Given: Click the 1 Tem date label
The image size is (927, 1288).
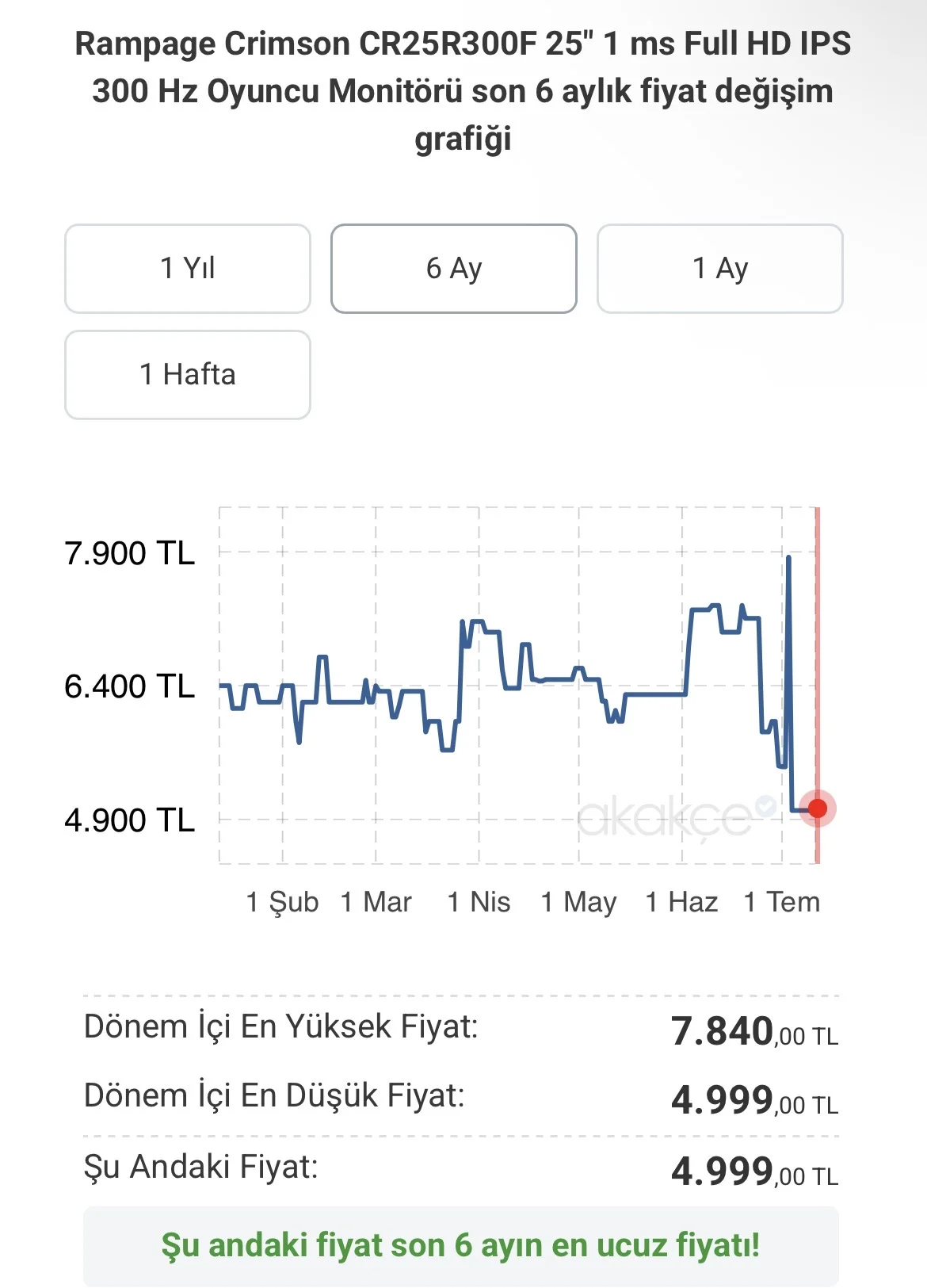Looking at the screenshot, I should [782, 903].
